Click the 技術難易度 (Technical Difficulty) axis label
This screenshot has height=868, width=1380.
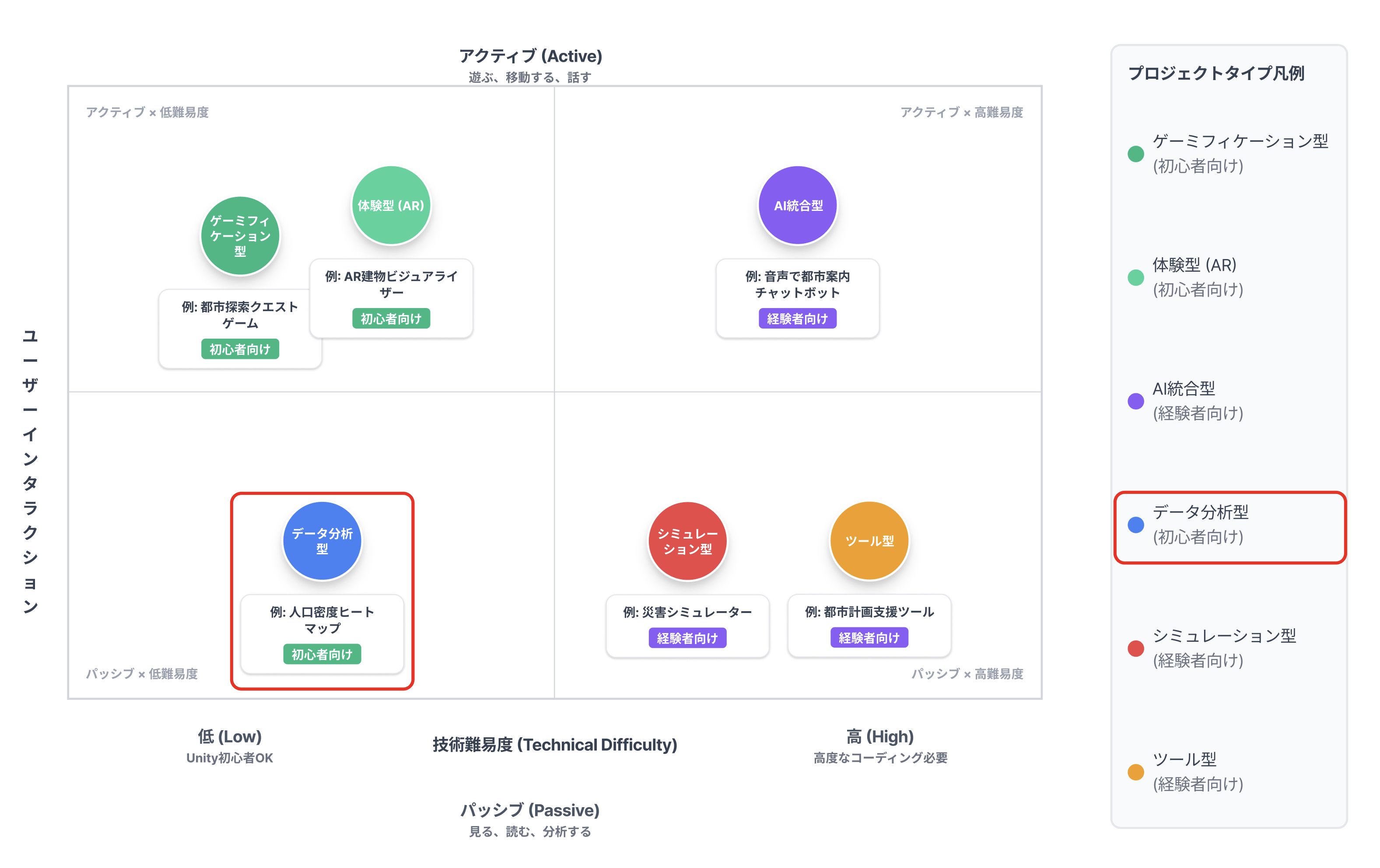[555, 745]
